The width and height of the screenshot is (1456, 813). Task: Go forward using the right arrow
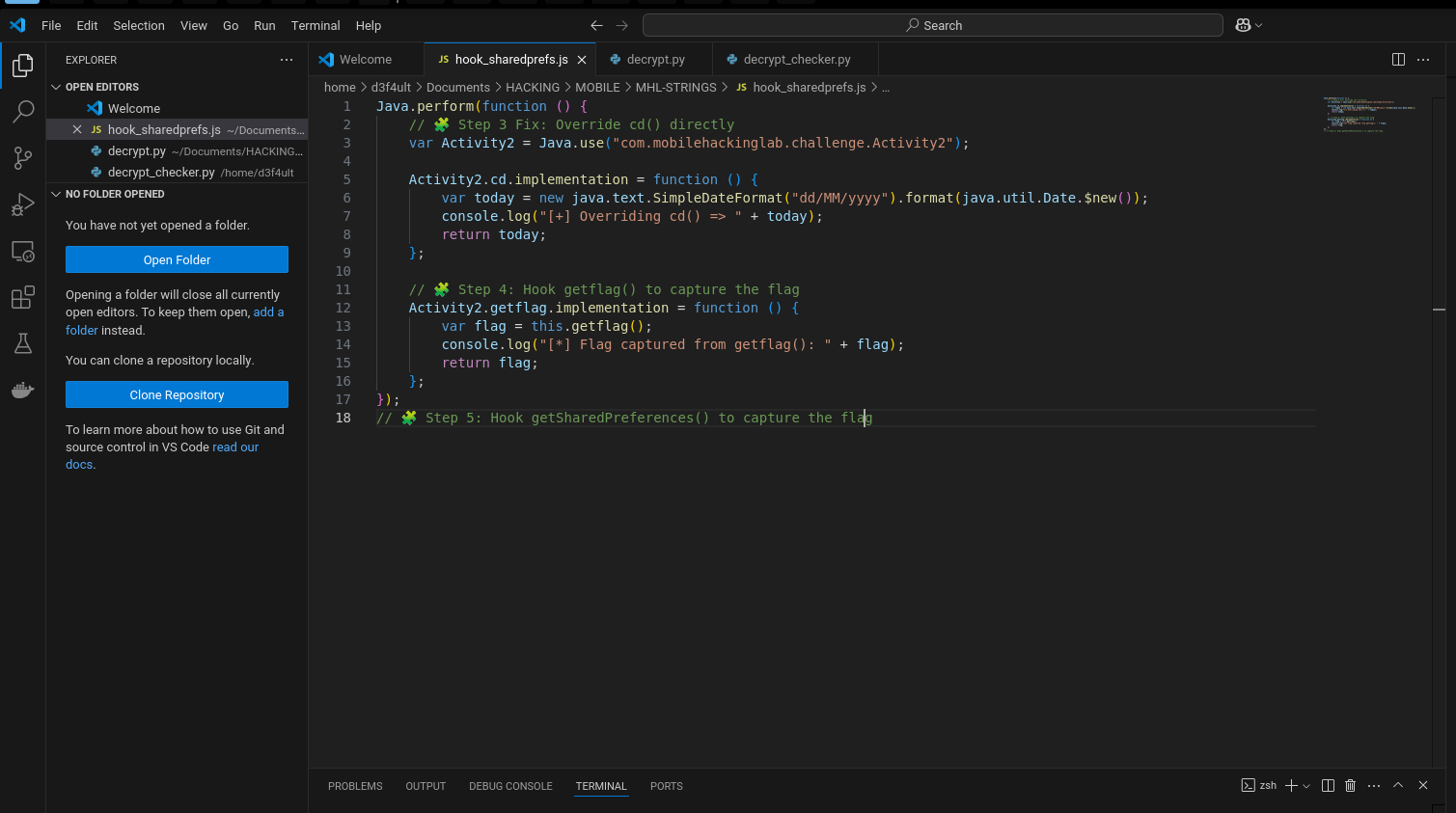pyautogui.click(x=621, y=25)
